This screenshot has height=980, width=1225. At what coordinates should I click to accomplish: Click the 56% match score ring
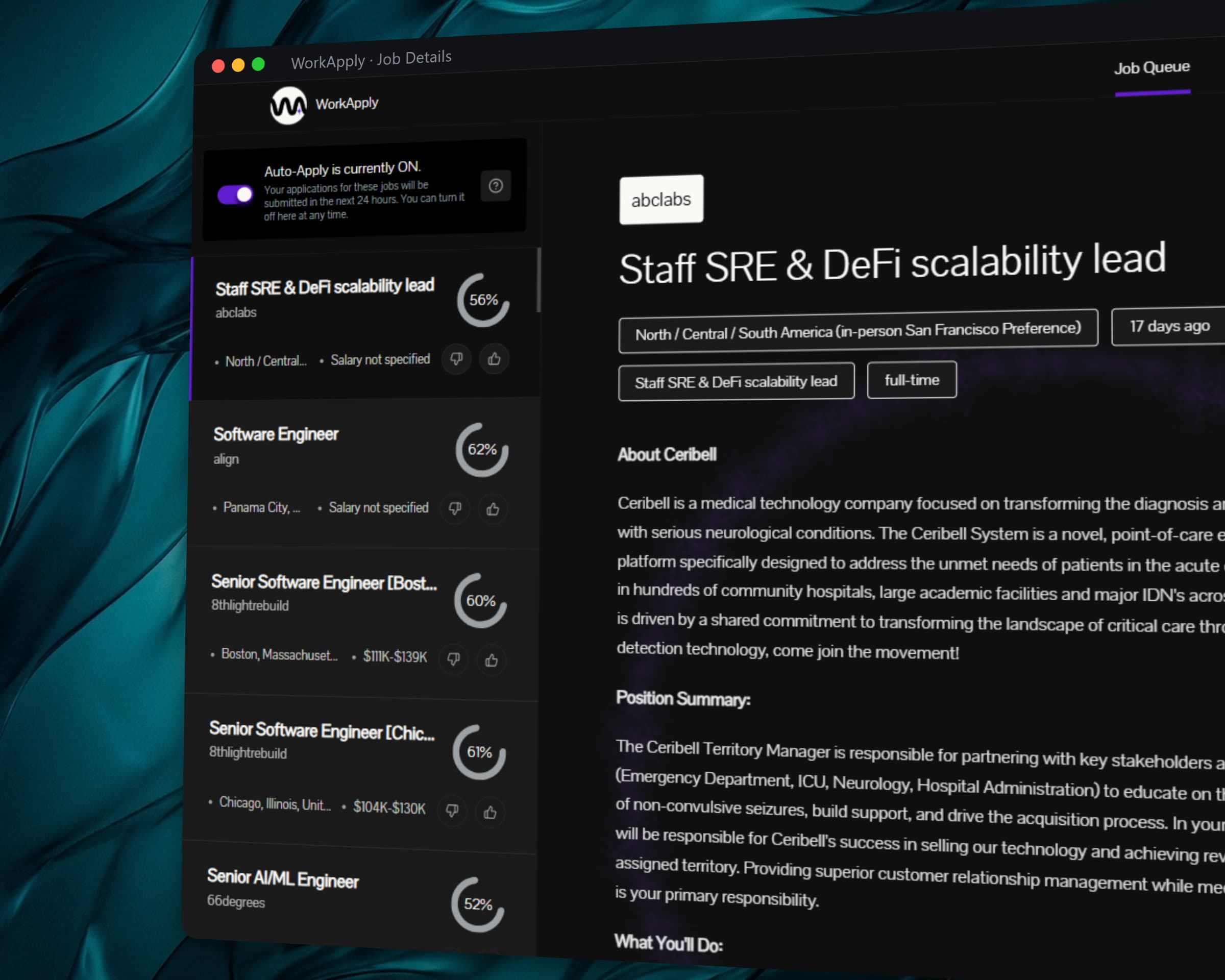[x=483, y=300]
